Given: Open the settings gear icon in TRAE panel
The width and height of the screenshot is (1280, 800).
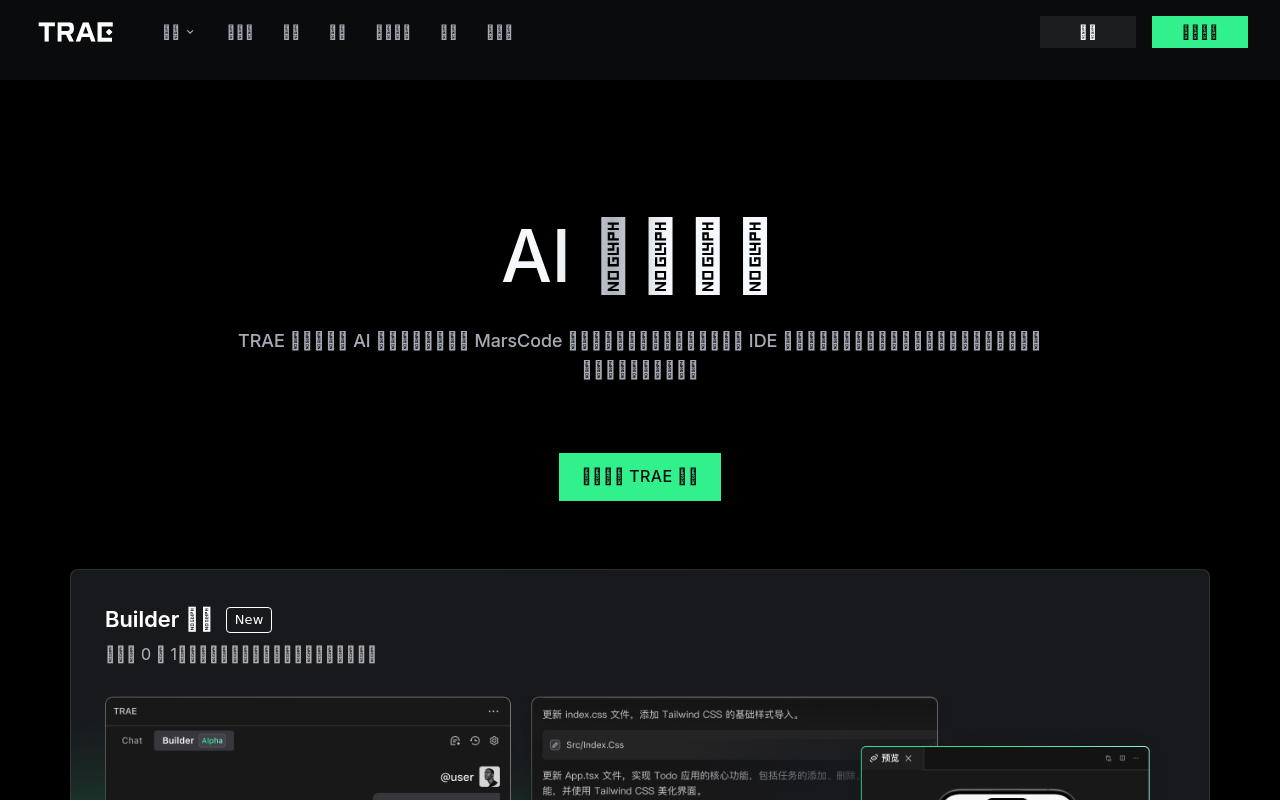Looking at the screenshot, I should 494,741.
